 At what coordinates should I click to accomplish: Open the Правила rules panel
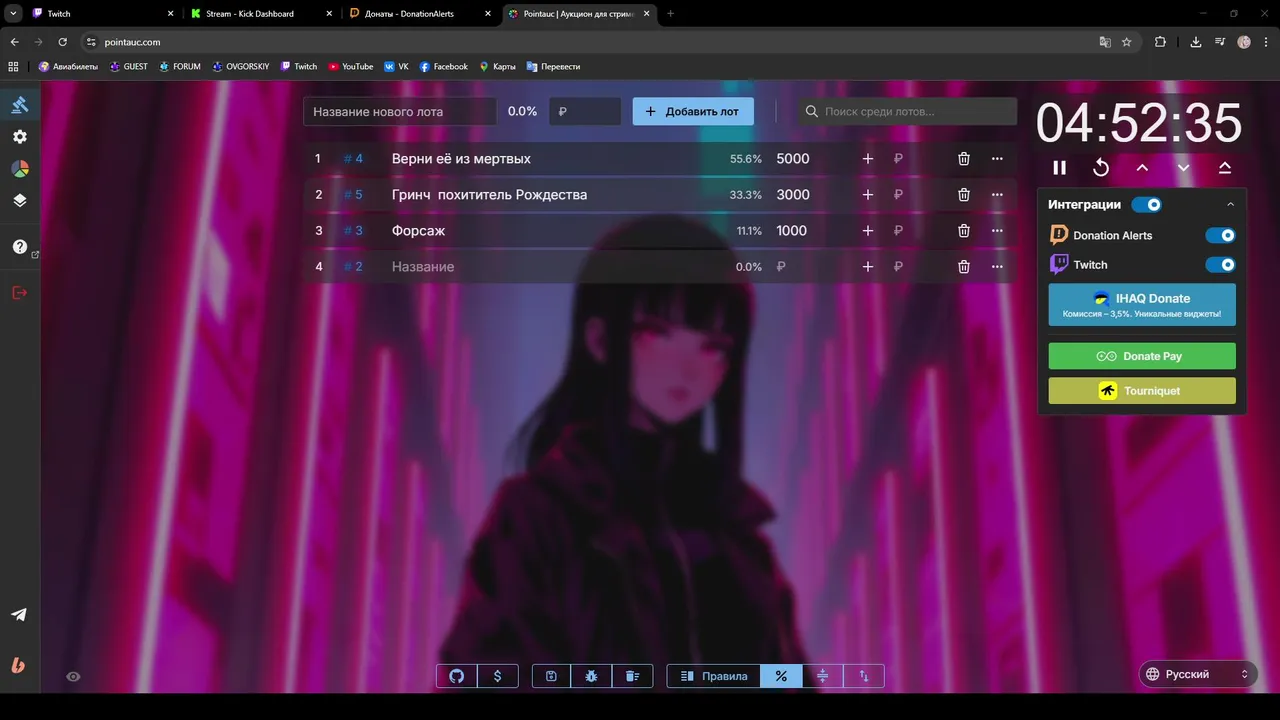714,676
